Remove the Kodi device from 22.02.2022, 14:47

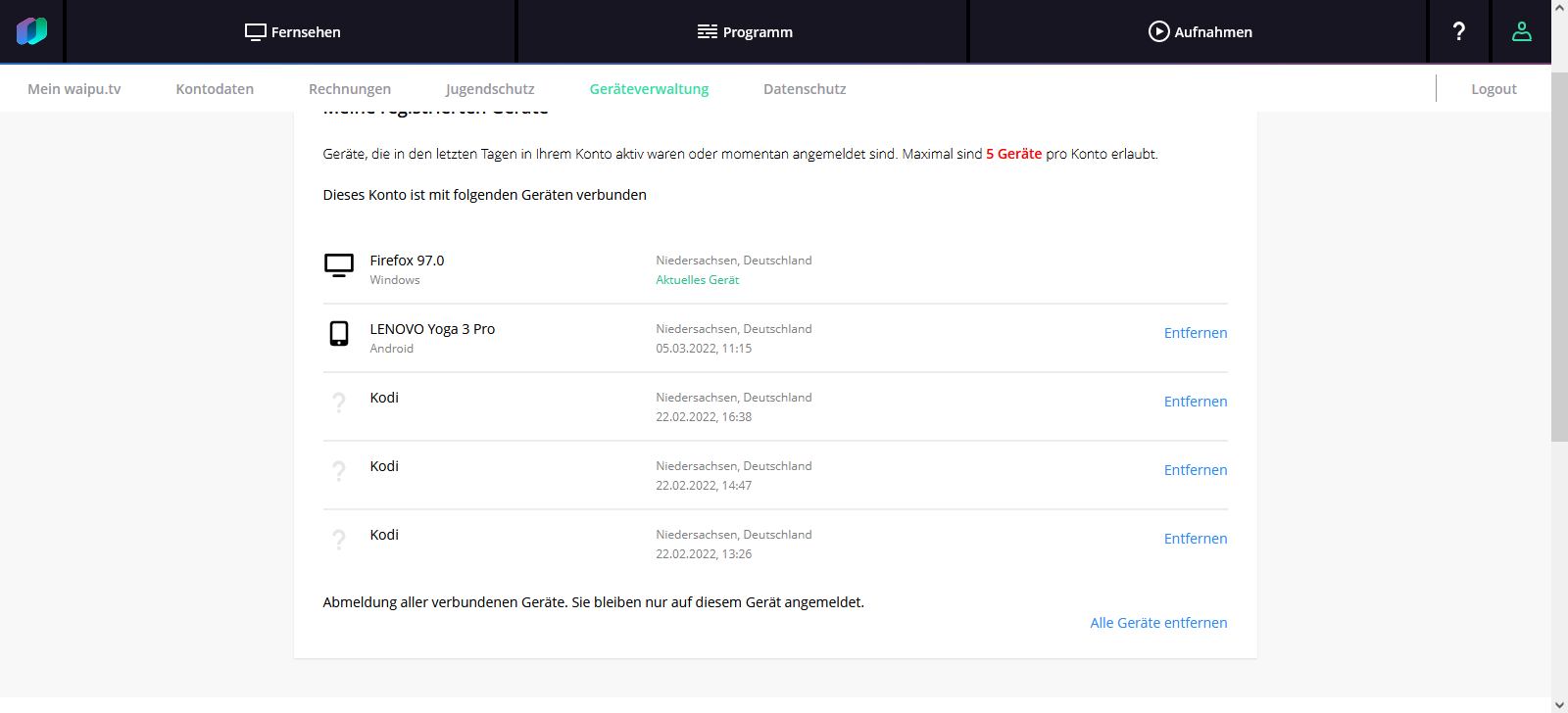pos(1196,470)
